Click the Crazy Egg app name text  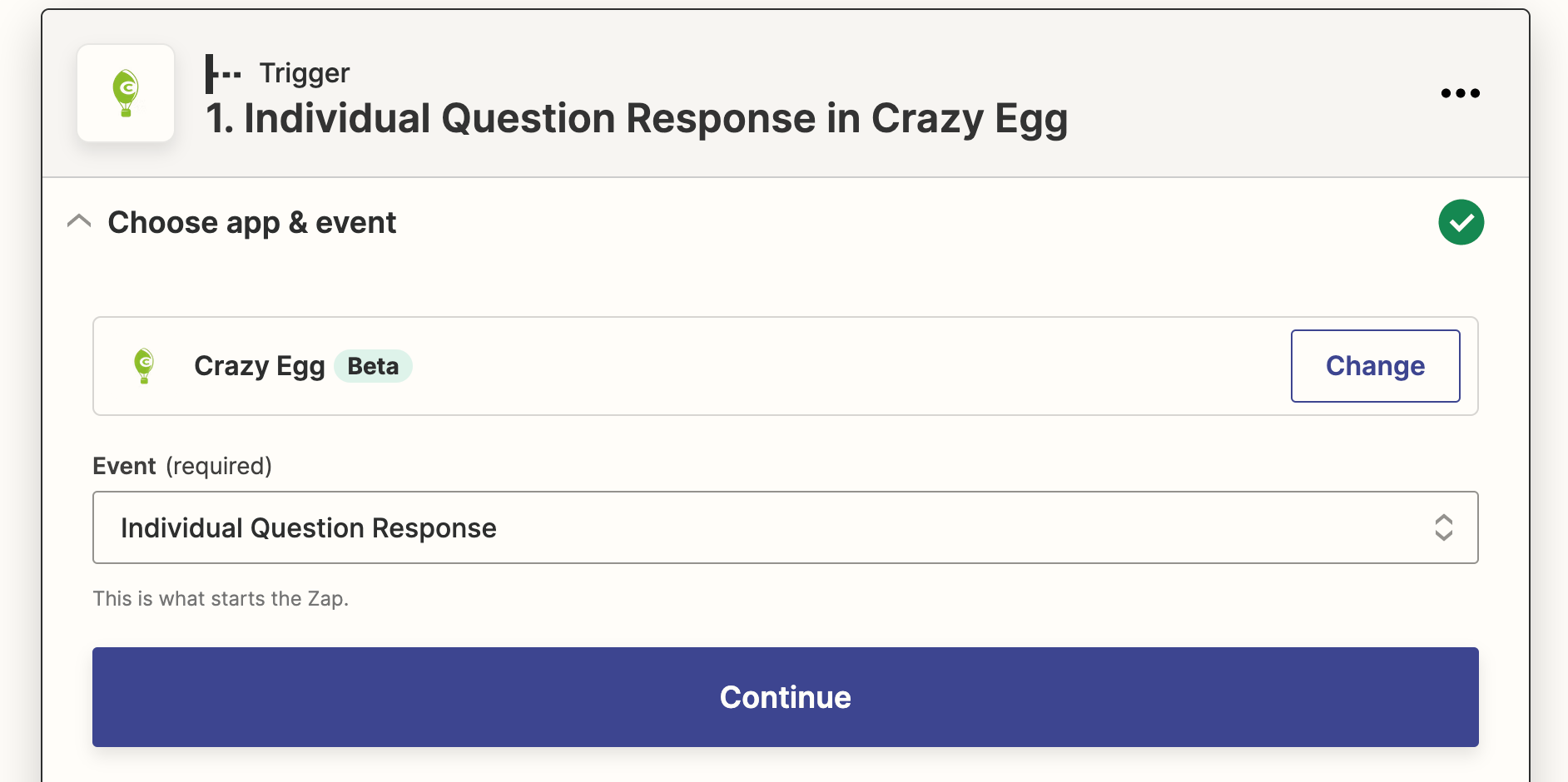coord(260,367)
